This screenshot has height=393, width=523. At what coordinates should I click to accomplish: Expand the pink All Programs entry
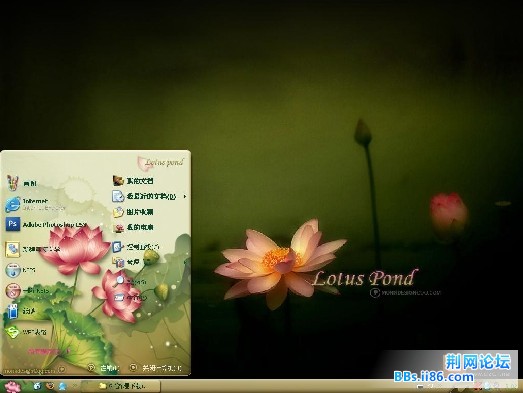click(x=48, y=351)
